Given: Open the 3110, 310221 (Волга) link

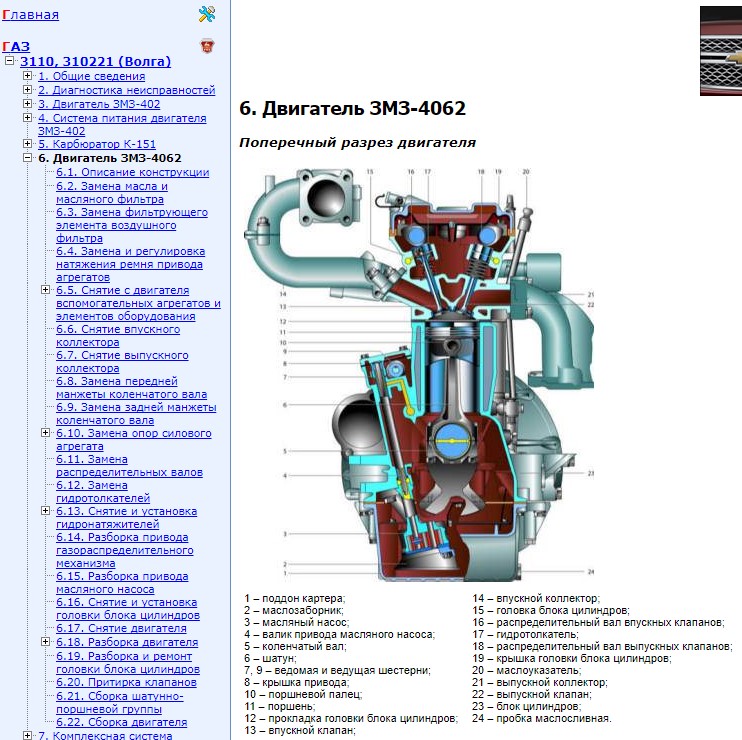Looking at the screenshot, I should coord(95,62).
